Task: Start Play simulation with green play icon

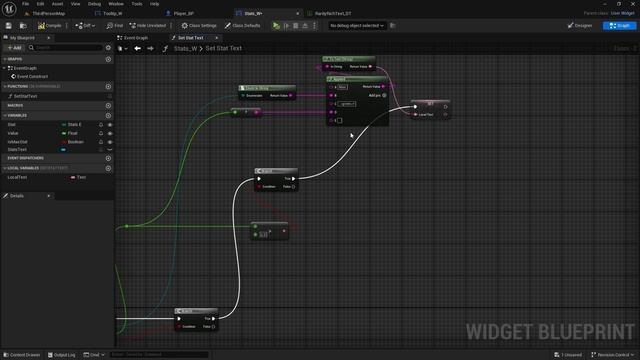Action: [x=276, y=26]
